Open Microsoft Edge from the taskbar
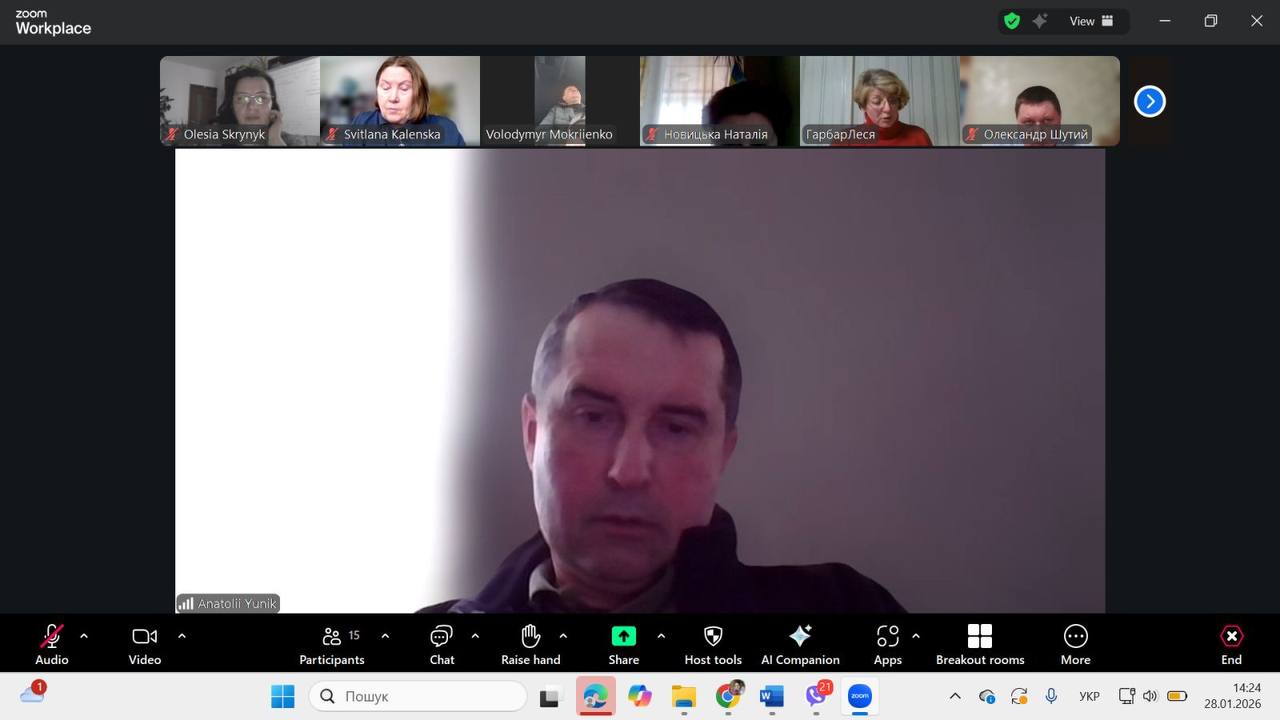The image size is (1280, 720). click(596, 696)
